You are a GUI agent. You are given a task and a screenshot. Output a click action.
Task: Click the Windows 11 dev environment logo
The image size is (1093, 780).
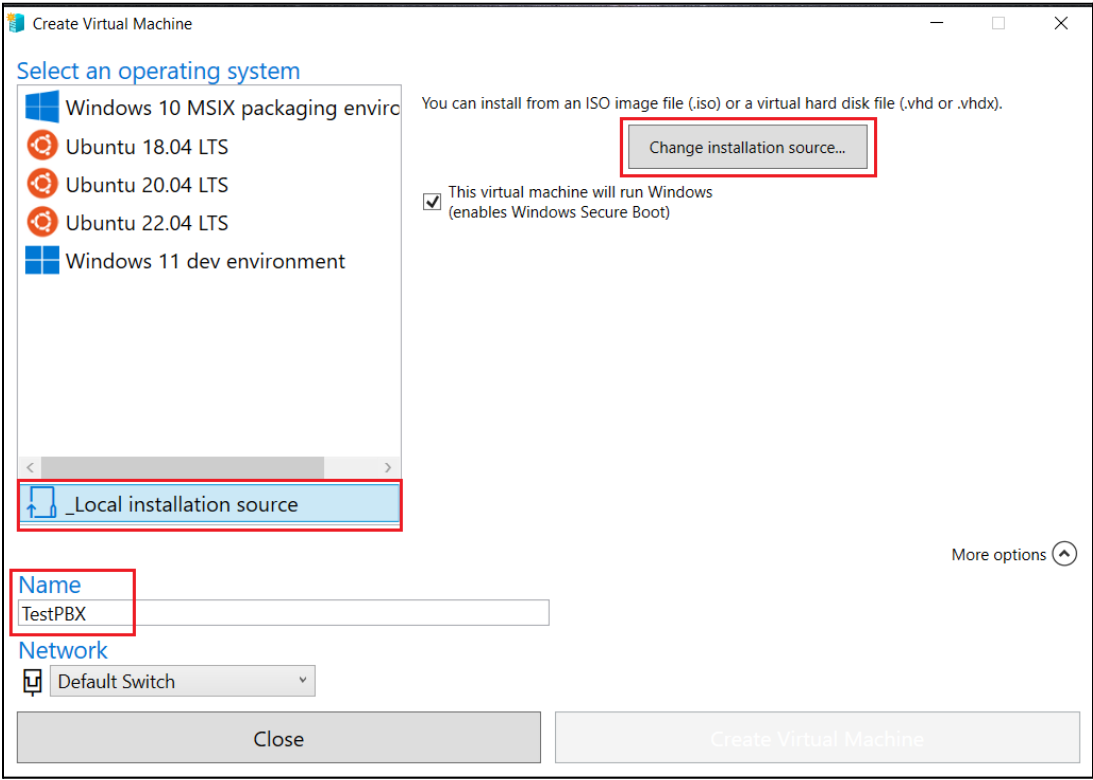(42, 261)
